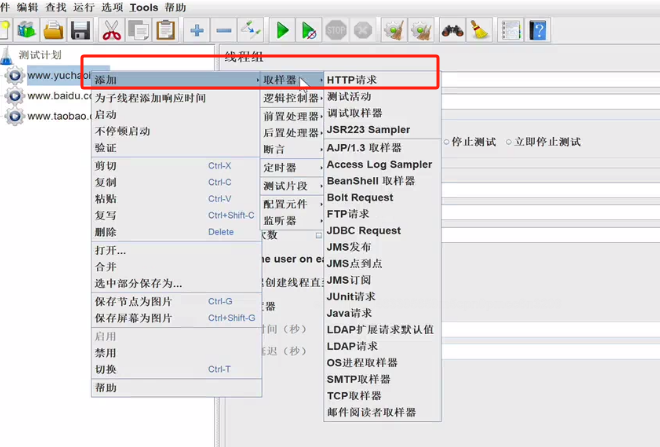
Task: Expand the 前置处理器 submenu
Action: [293, 116]
